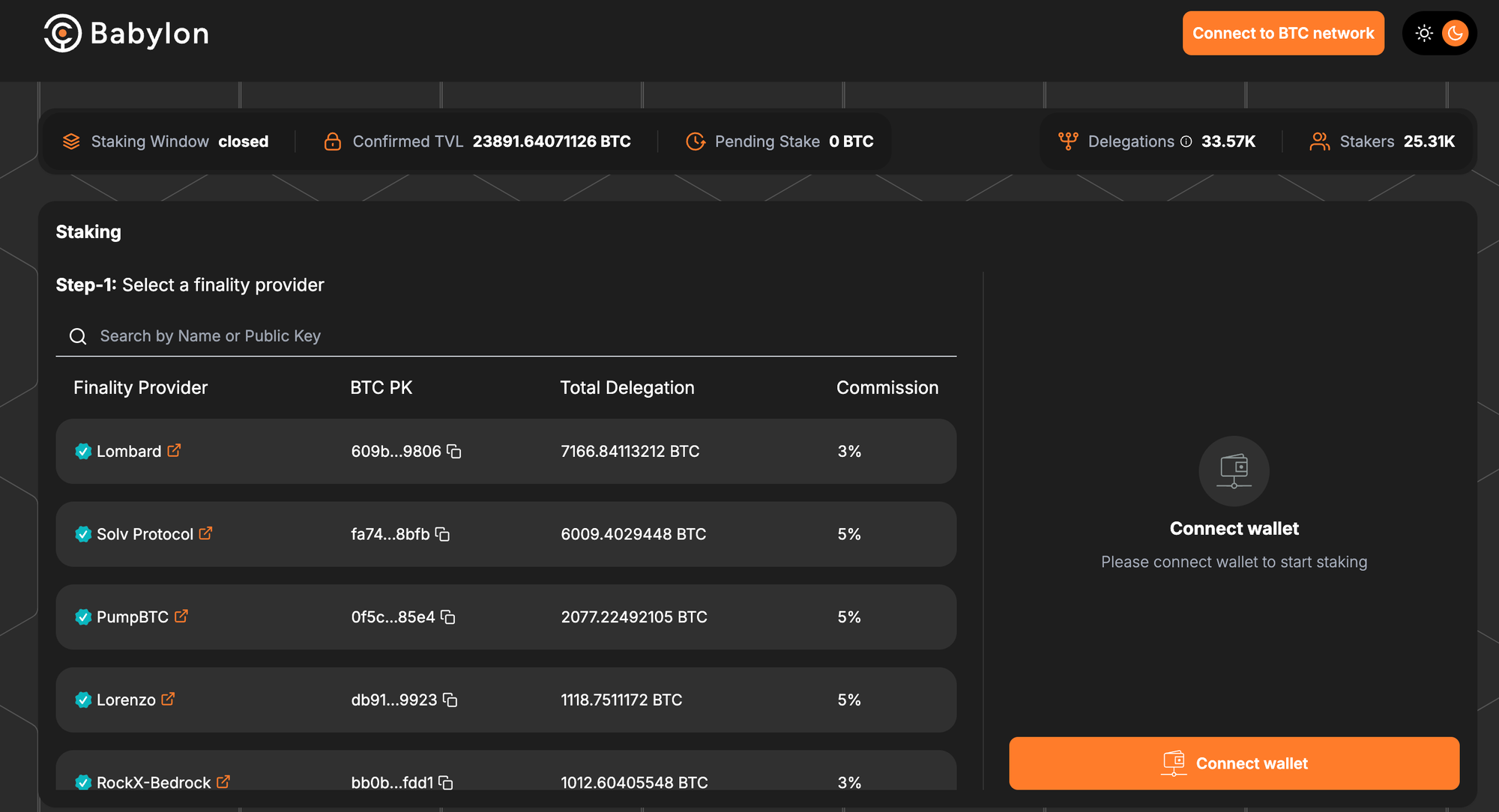
Task: Open Solv Protocol external link
Action: [205, 533]
